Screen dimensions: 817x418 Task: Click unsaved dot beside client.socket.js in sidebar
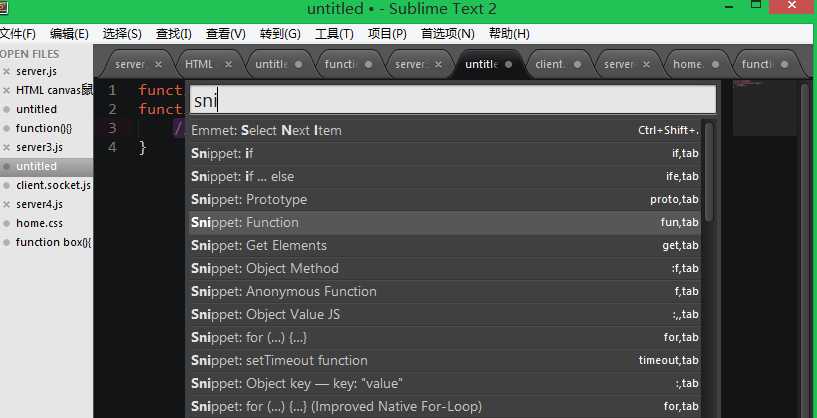(x=6, y=185)
